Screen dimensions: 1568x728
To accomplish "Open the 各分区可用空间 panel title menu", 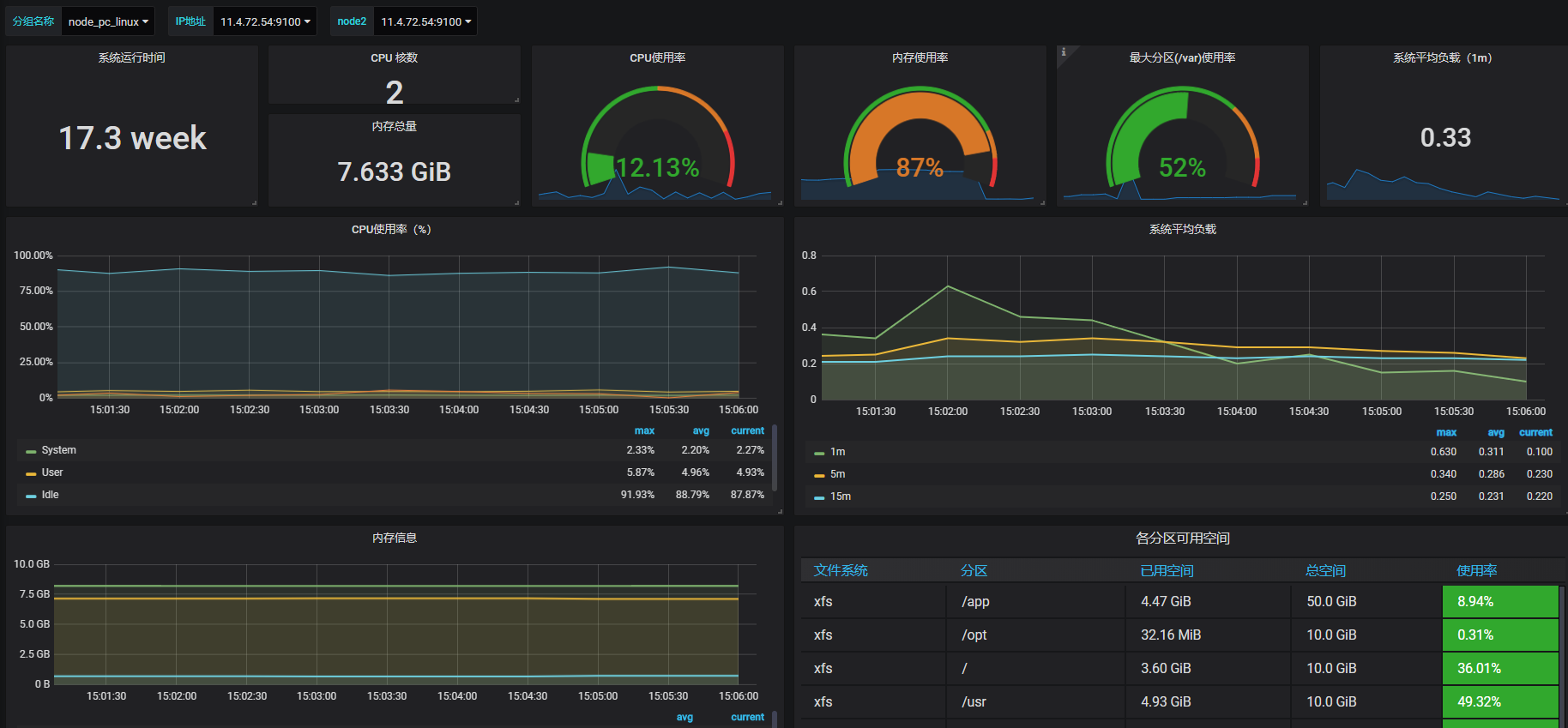I will coord(1182,538).
